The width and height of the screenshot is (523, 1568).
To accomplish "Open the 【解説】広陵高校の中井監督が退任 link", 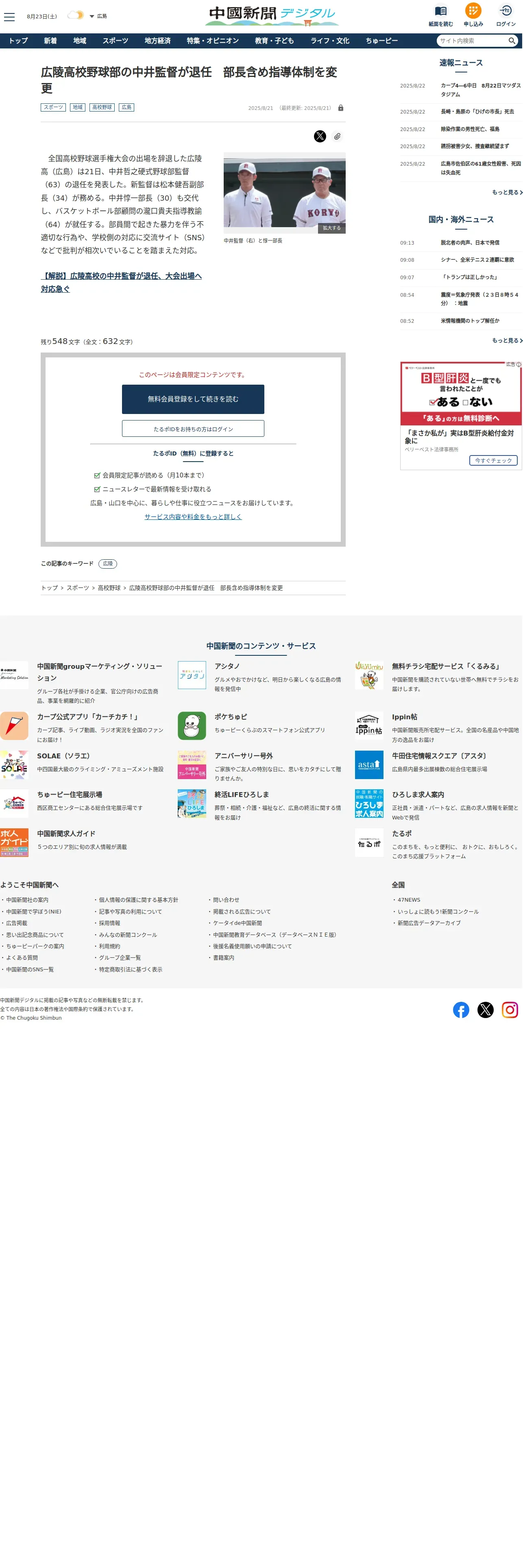I will [121, 283].
